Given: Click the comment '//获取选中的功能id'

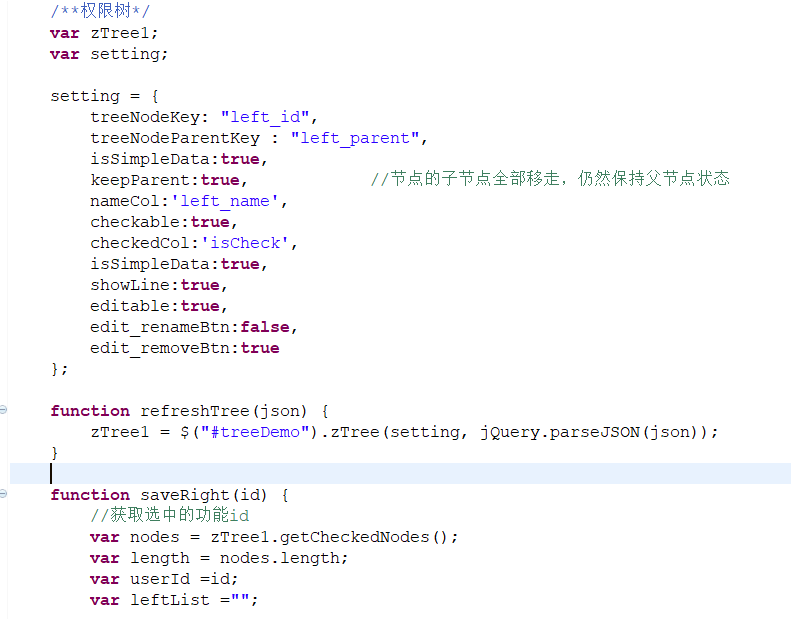Looking at the screenshot, I should pyautogui.click(x=170, y=515).
